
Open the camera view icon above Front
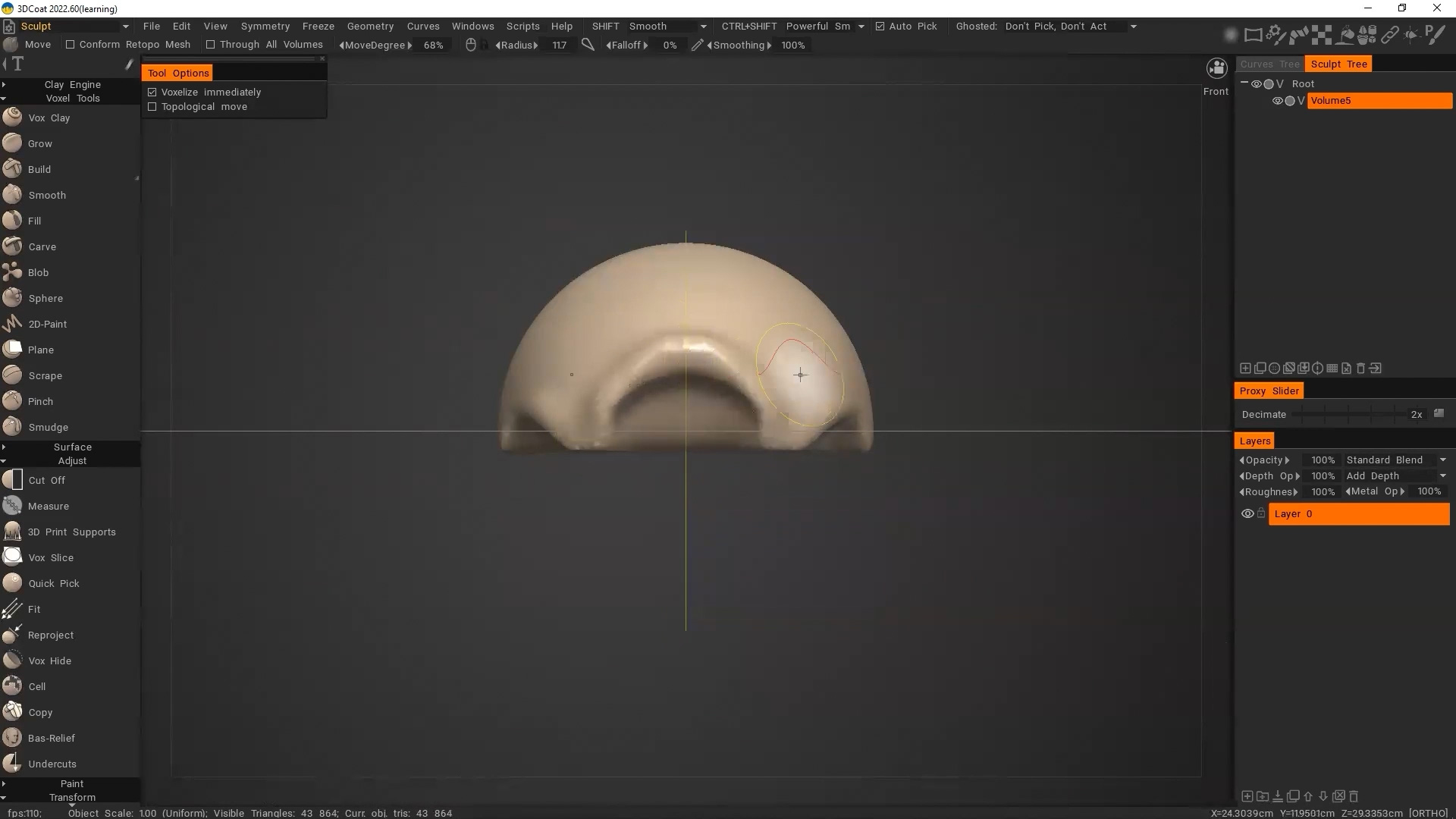(1216, 69)
